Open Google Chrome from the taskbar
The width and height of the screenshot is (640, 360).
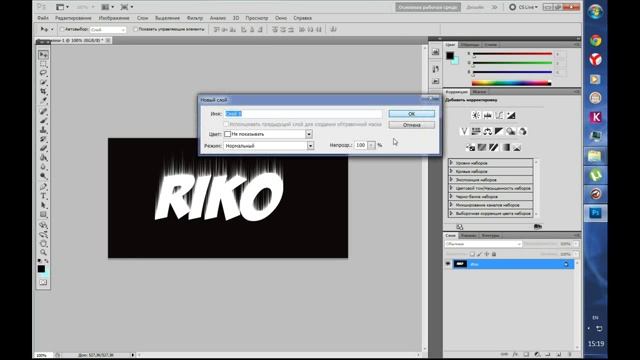point(596,40)
